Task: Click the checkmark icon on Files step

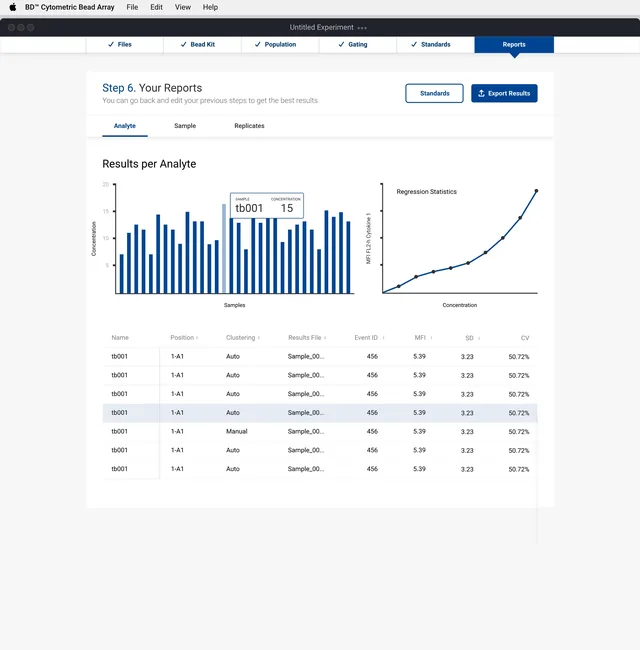Action: [111, 44]
